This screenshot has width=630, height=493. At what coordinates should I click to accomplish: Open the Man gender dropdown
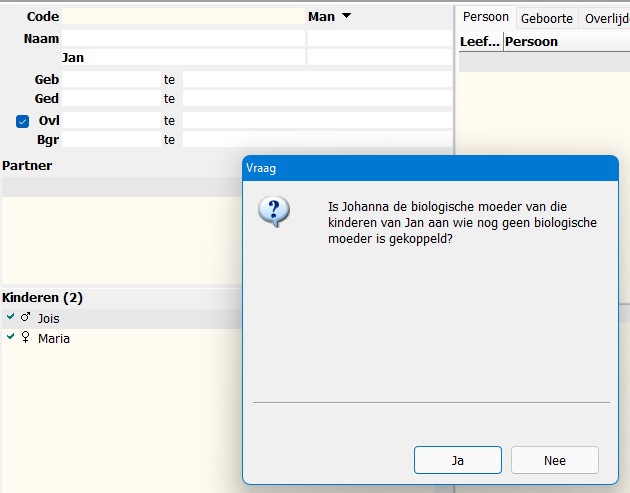[346, 16]
